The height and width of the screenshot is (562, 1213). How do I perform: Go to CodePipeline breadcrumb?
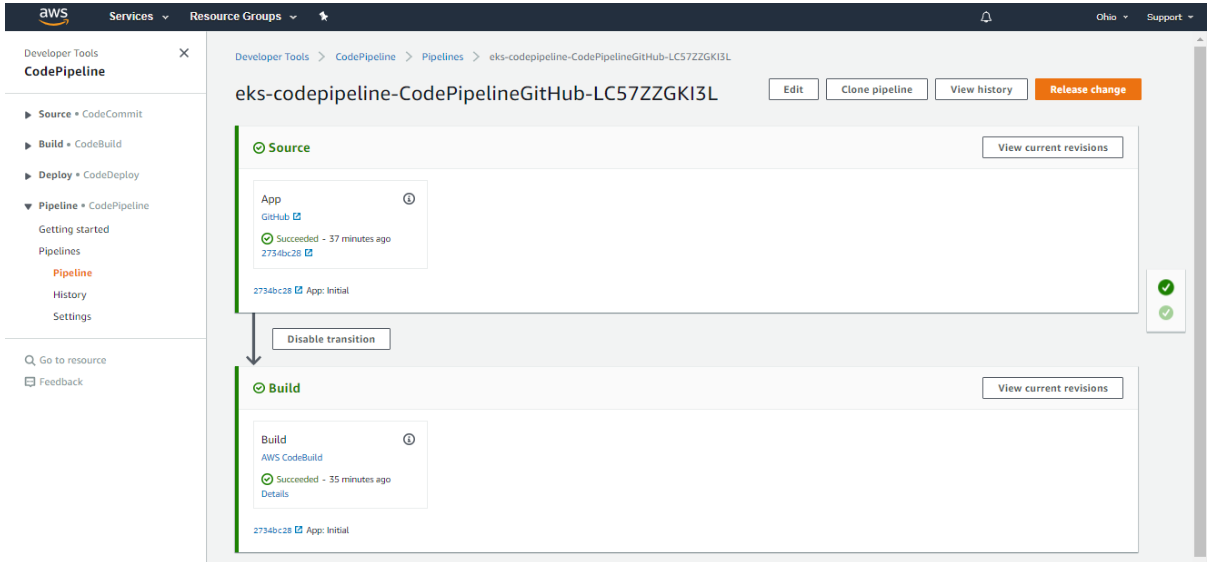366,57
